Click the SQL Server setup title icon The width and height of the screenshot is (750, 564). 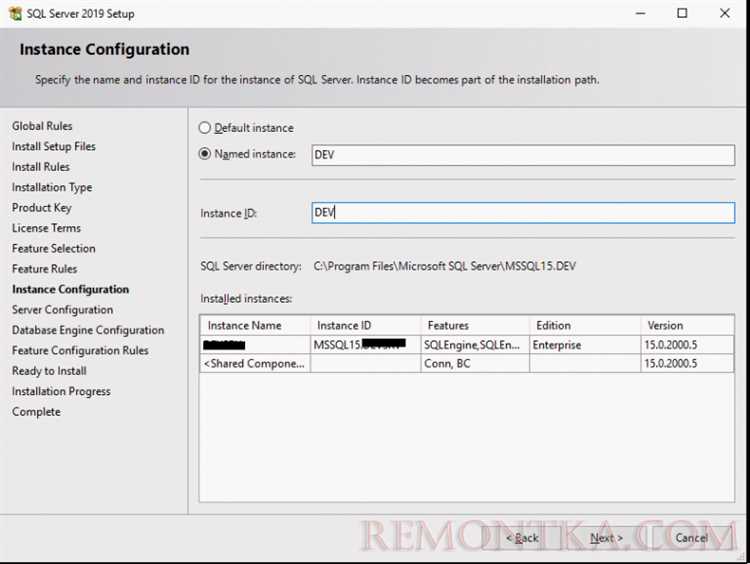coord(15,13)
